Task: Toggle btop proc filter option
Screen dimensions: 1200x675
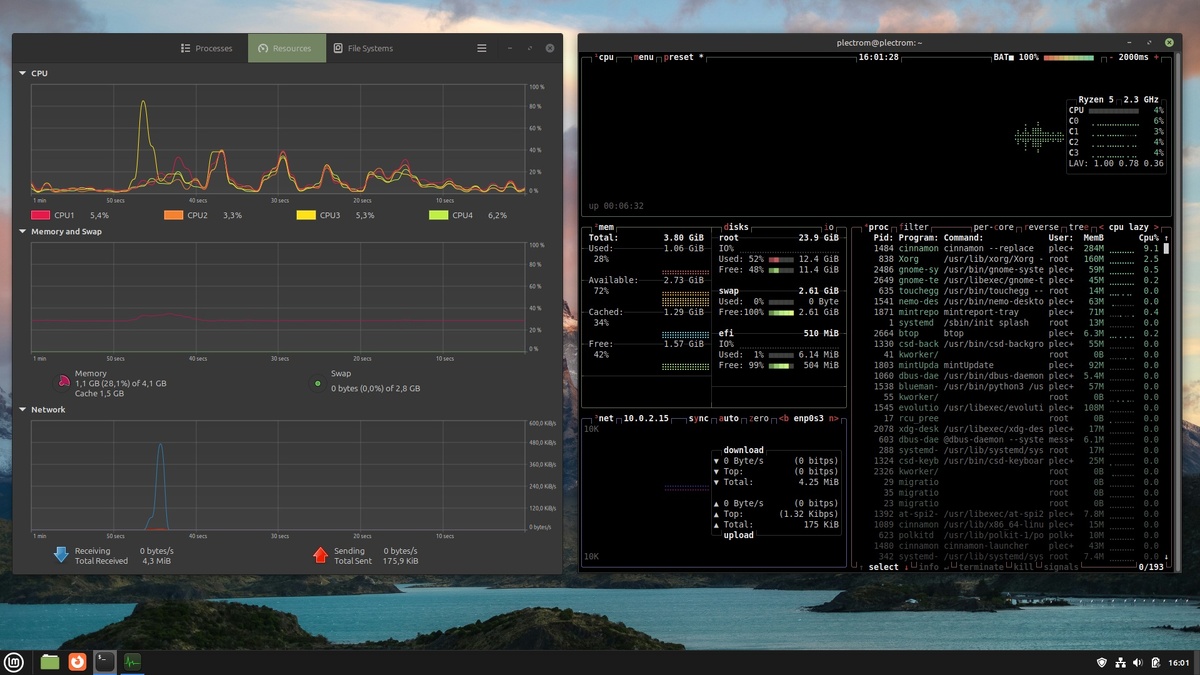Action: click(x=914, y=227)
